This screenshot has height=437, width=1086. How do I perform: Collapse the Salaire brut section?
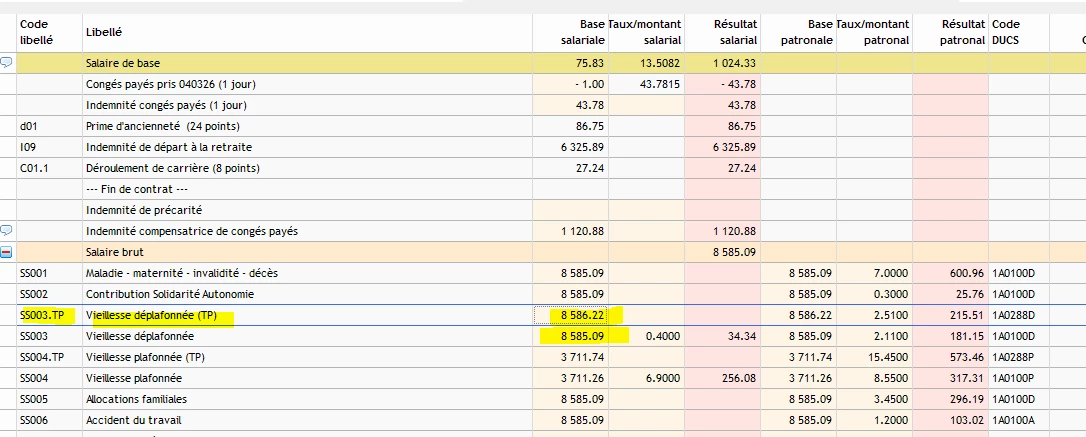(7, 252)
